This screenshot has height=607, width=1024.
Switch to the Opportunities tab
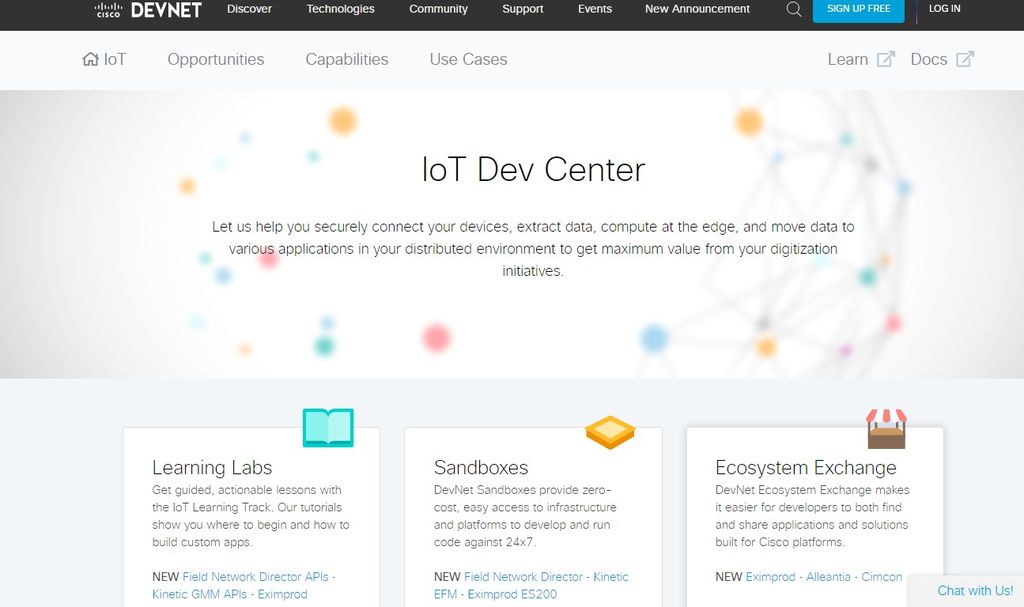[x=216, y=59]
